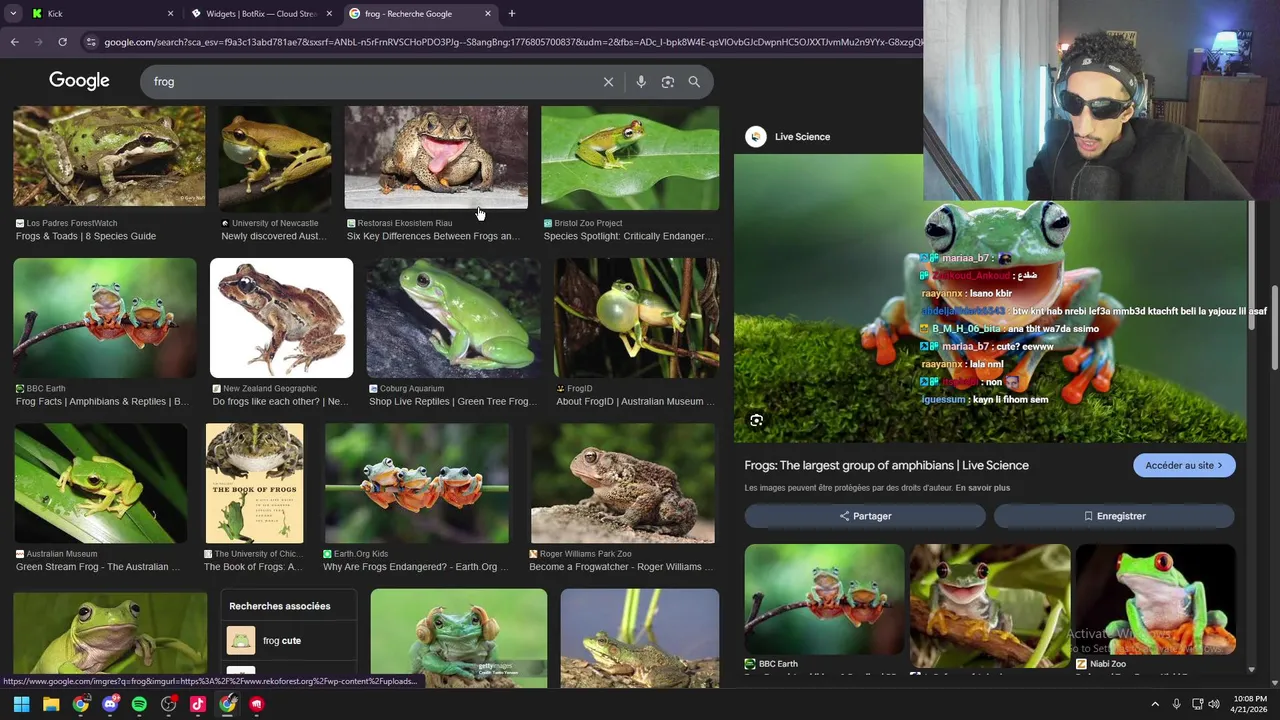
Task: Click Live Science round logo icon
Action: pos(756,137)
